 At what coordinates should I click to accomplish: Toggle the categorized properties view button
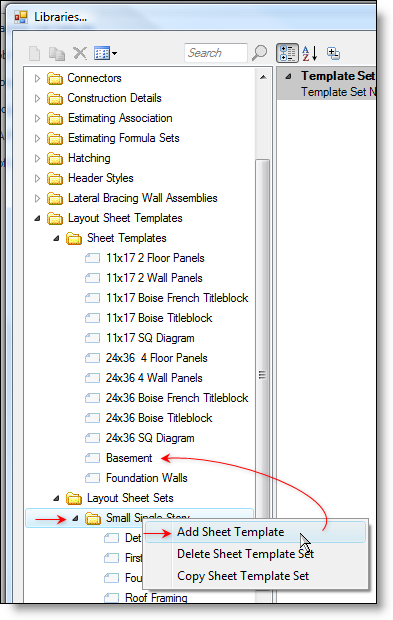pyautogui.click(x=287, y=53)
